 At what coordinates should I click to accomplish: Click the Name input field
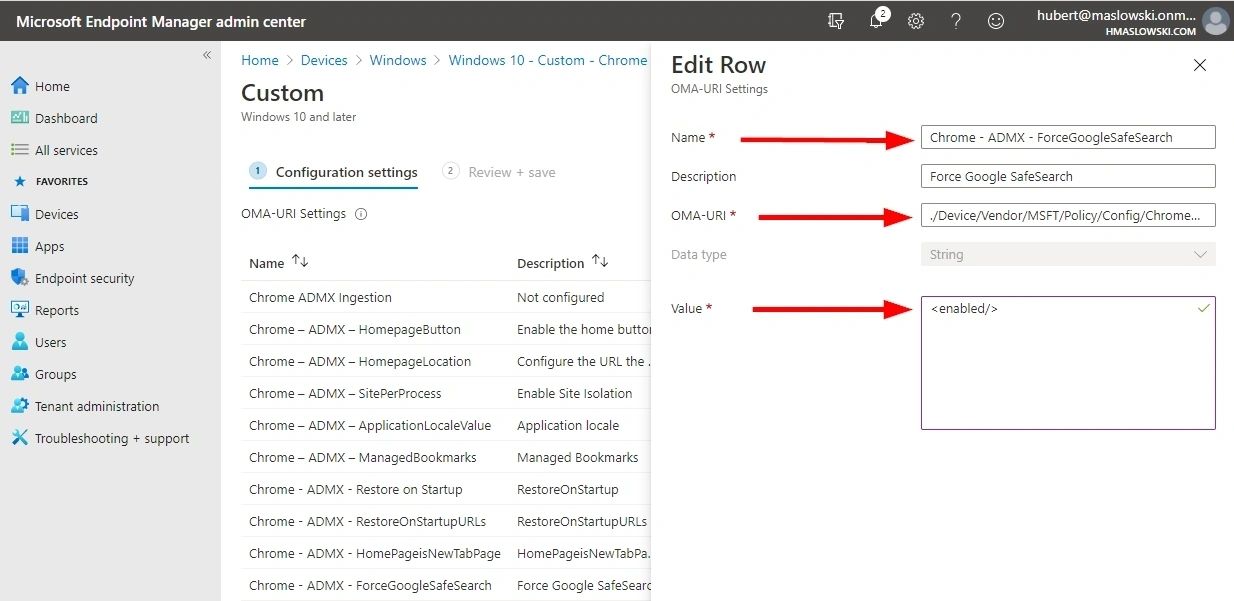tap(1068, 137)
